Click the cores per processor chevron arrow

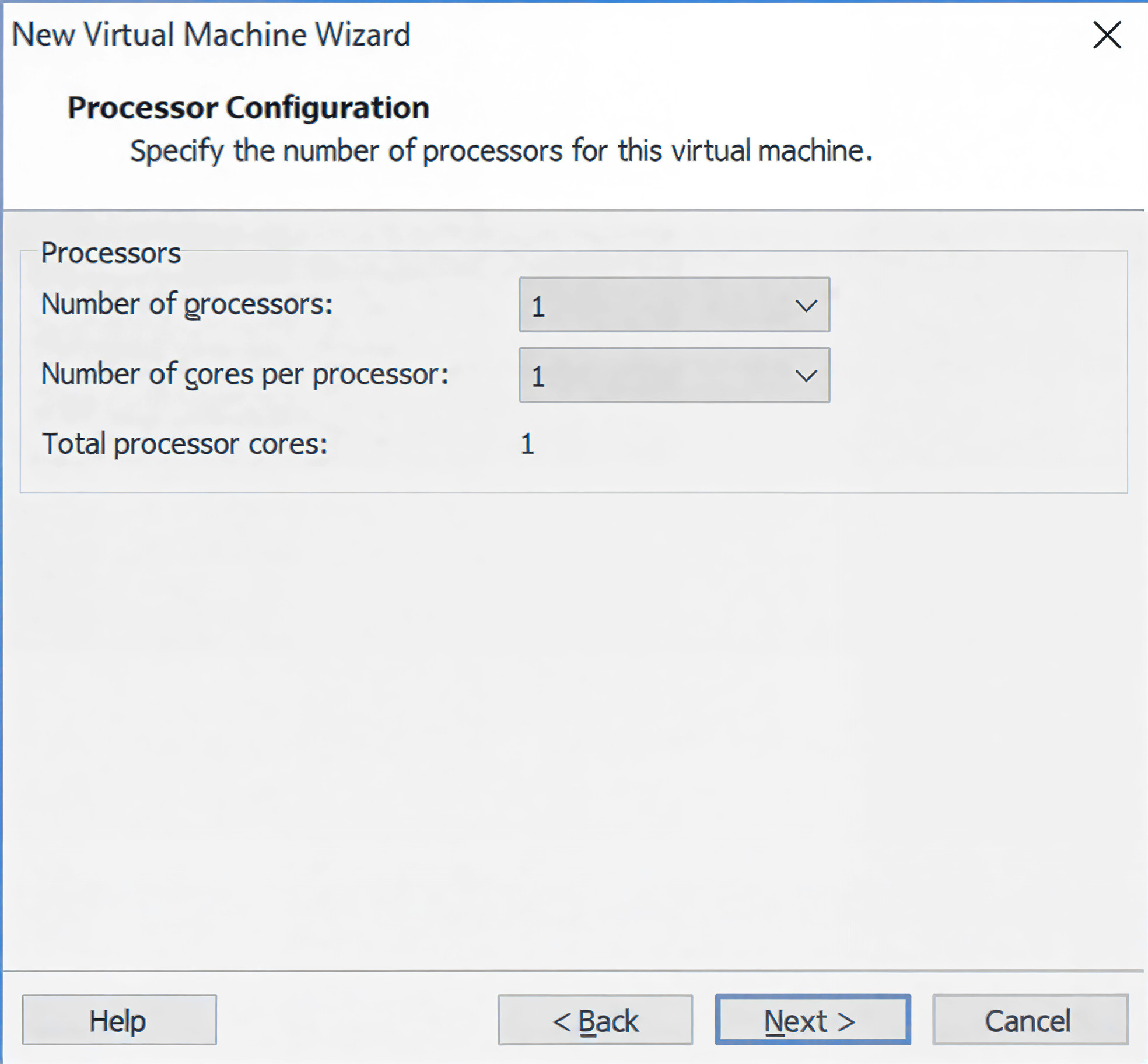pos(806,376)
